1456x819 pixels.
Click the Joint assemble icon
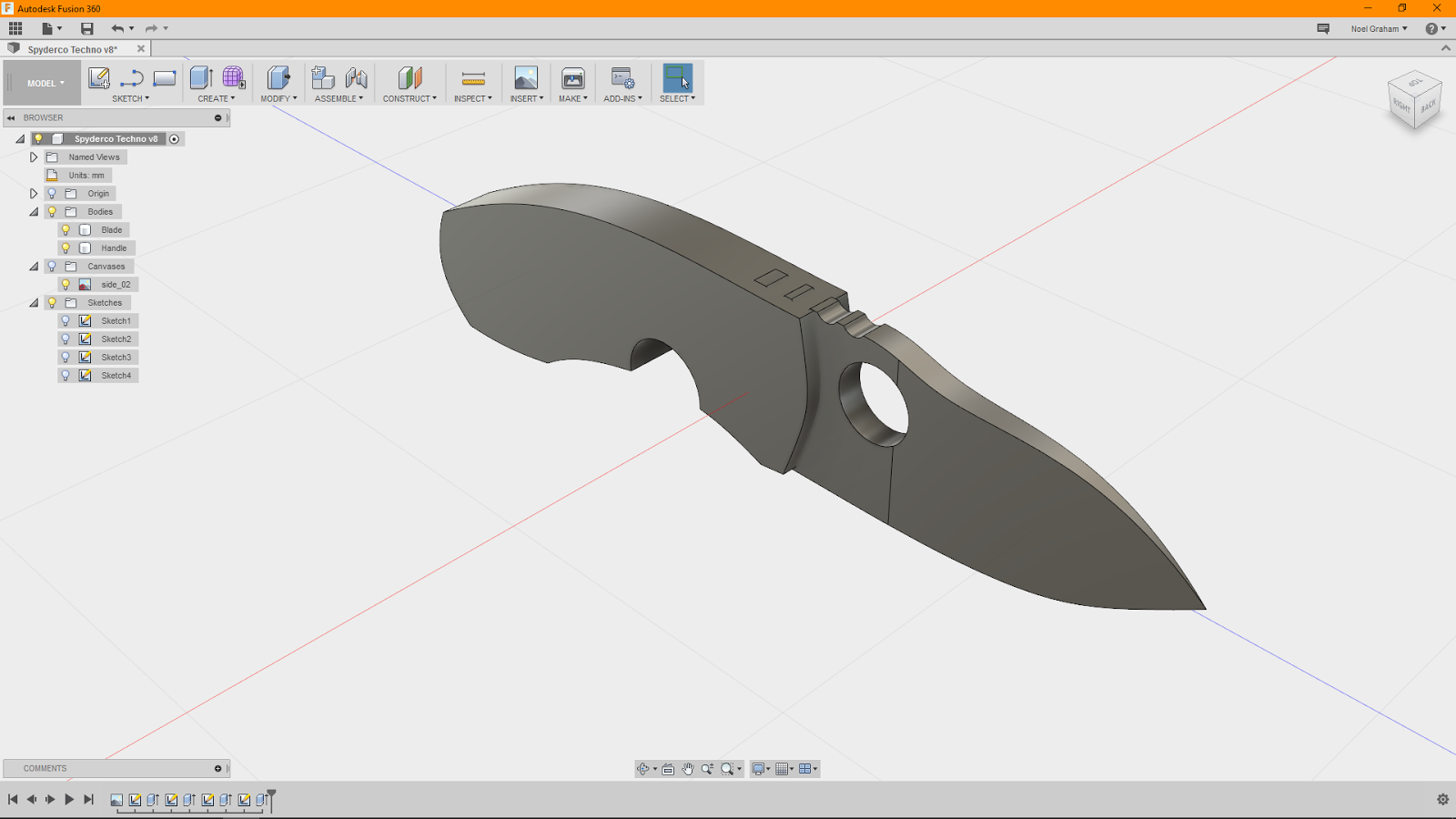pos(356,77)
